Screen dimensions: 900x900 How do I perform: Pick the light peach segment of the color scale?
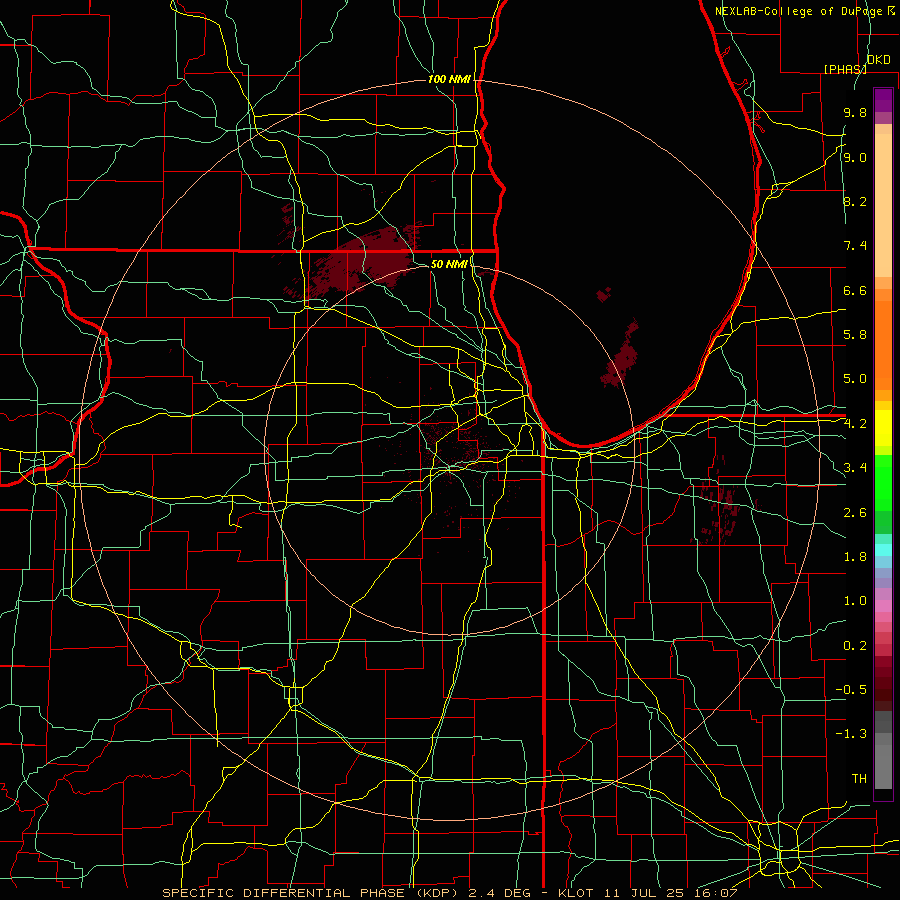883,206
